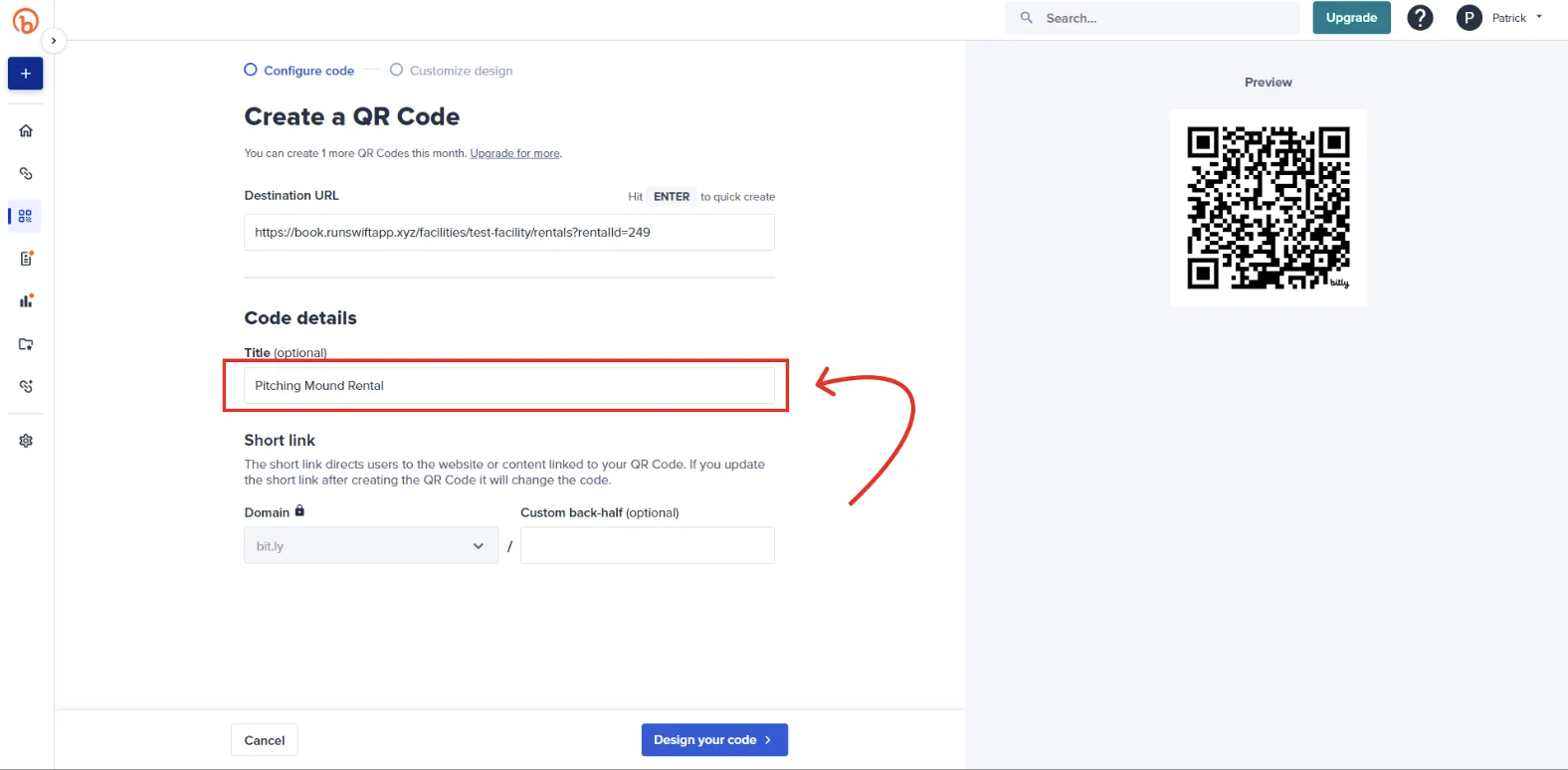Click the Design your code button
This screenshot has width=1568, height=770.
pos(714,740)
